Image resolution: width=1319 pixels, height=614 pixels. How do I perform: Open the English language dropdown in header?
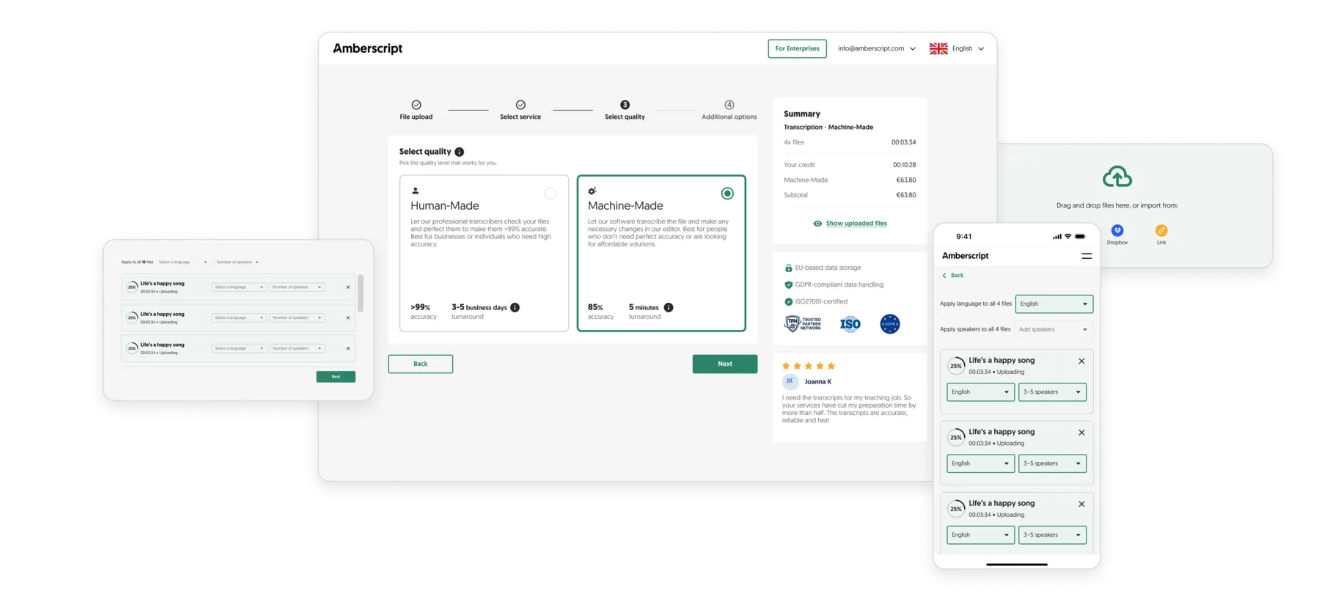968,48
